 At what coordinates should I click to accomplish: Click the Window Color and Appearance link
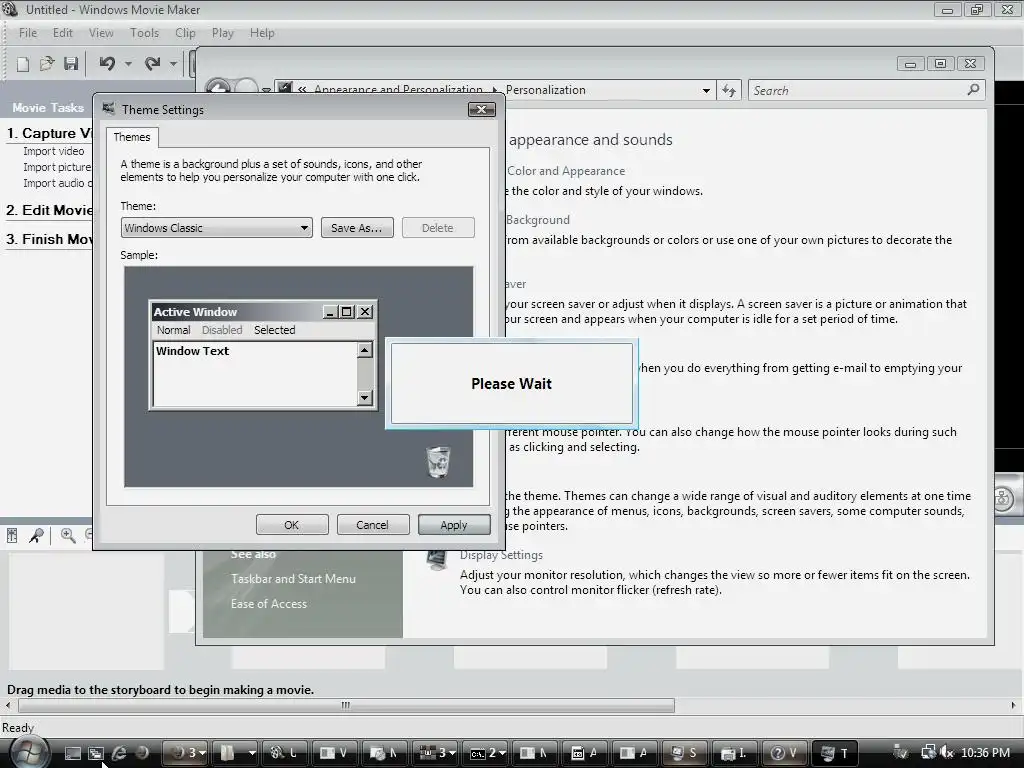(x=566, y=171)
